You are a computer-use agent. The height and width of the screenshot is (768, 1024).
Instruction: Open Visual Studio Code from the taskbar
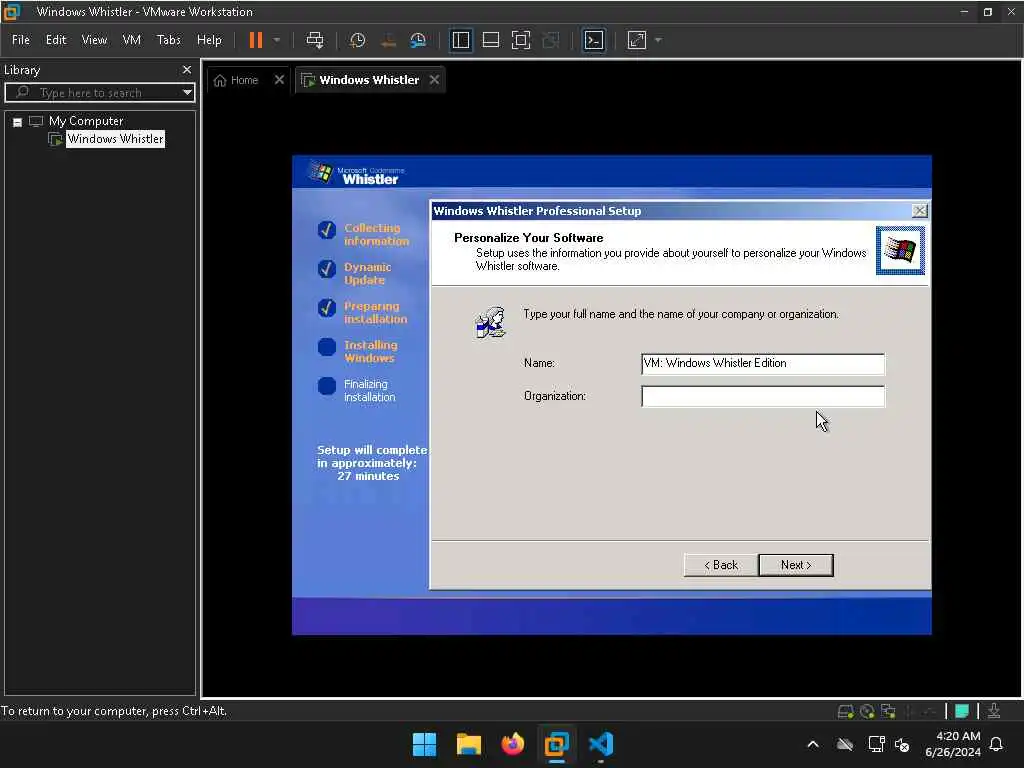(601, 744)
